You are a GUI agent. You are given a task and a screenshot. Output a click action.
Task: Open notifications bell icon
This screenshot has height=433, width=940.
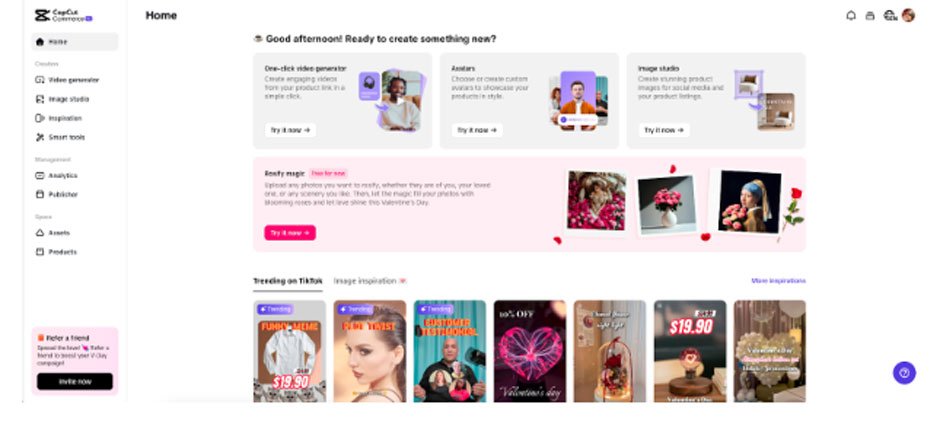tap(851, 16)
